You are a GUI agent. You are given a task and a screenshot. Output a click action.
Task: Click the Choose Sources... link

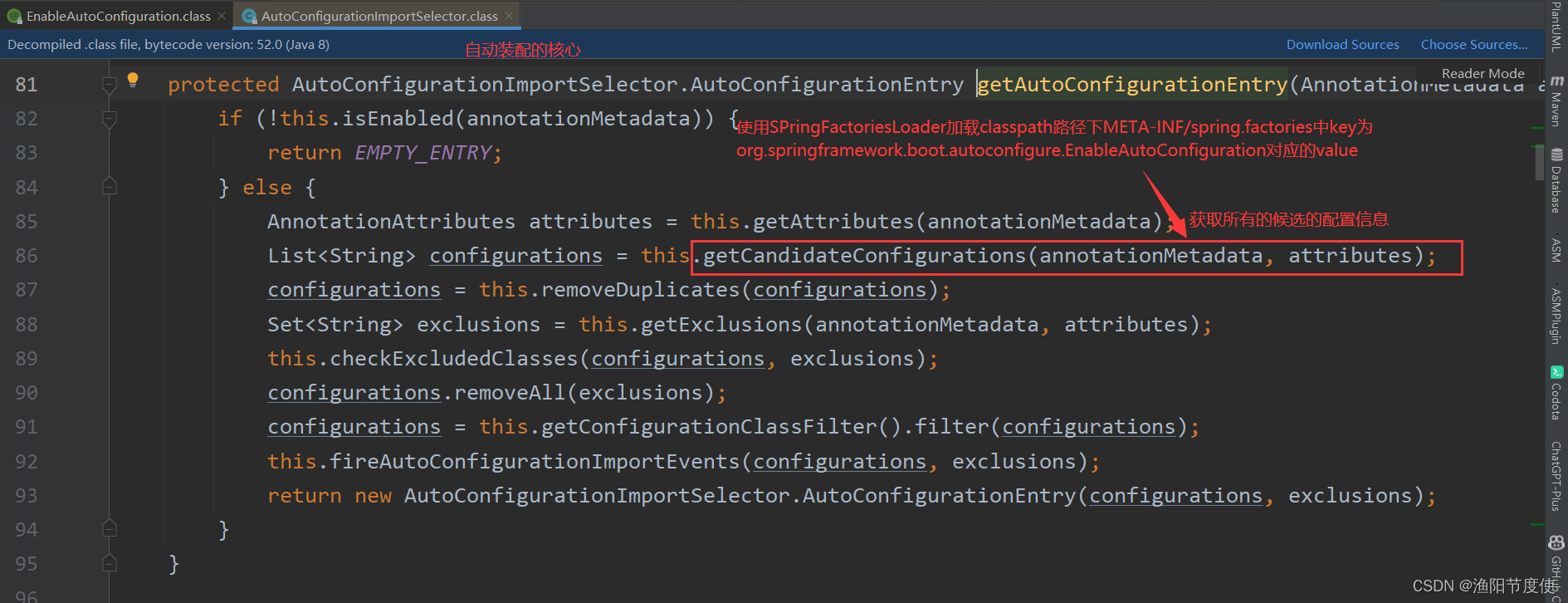click(x=1474, y=45)
